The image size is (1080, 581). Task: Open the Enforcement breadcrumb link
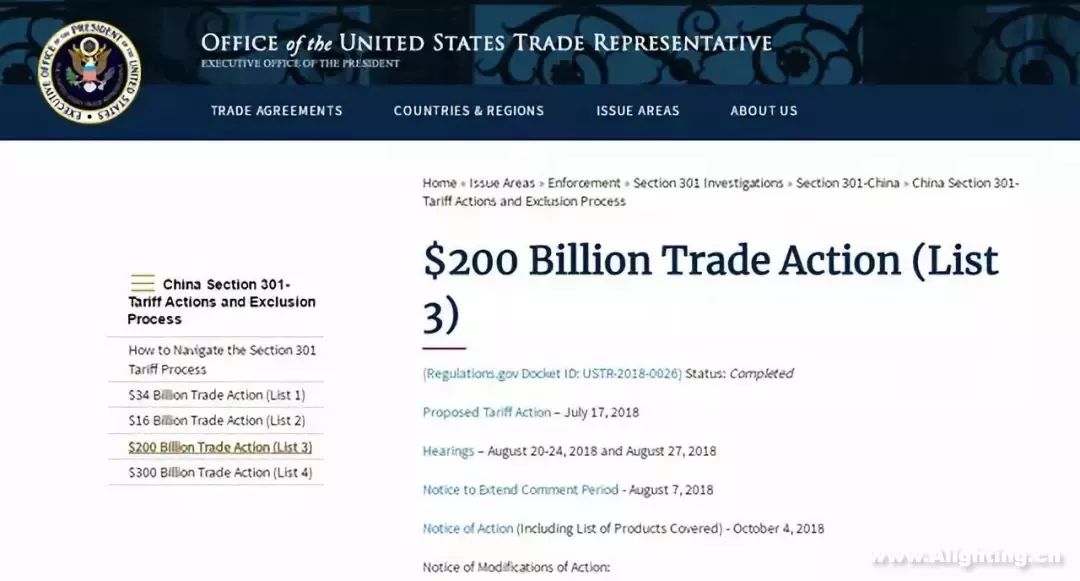pos(584,183)
